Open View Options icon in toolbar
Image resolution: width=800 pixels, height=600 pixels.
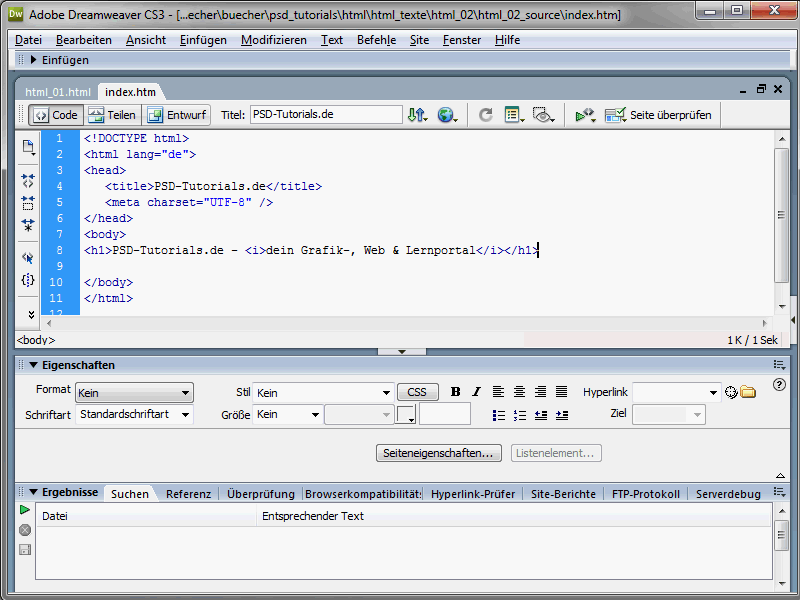click(514, 115)
